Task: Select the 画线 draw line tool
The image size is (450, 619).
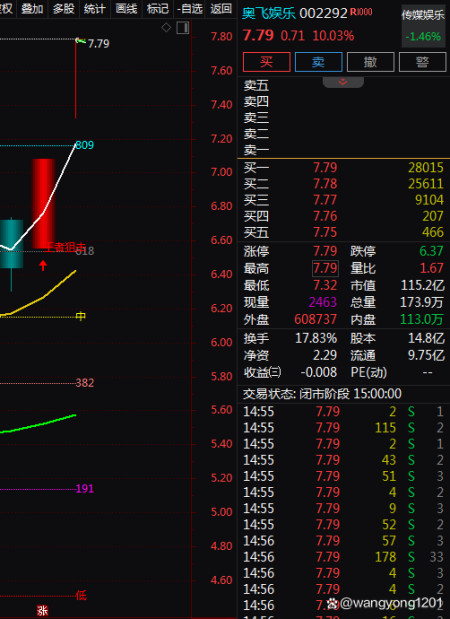Action: click(126, 8)
